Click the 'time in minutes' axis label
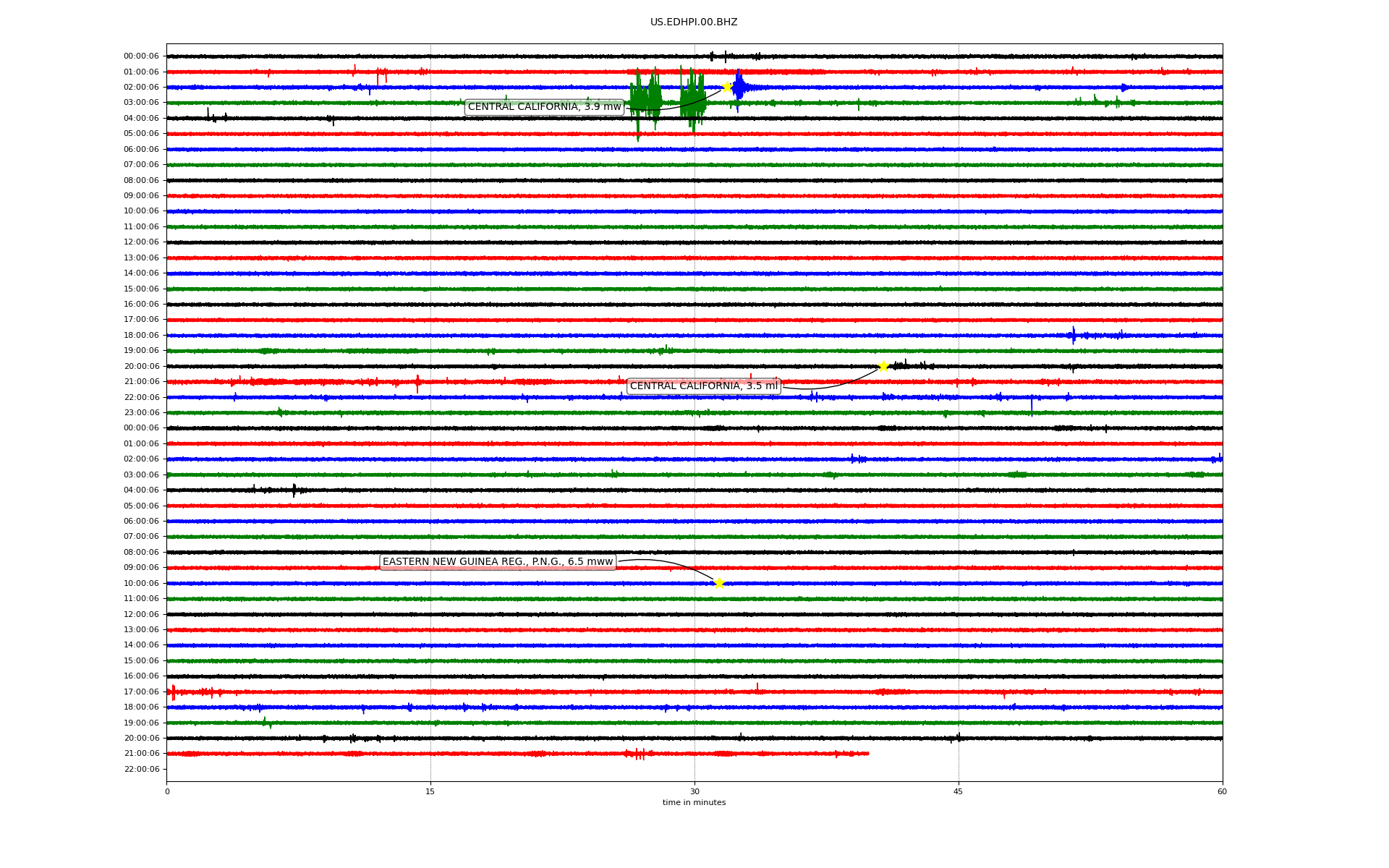Image resolution: width=1389 pixels, height=868 pixels. click(694, 803)
